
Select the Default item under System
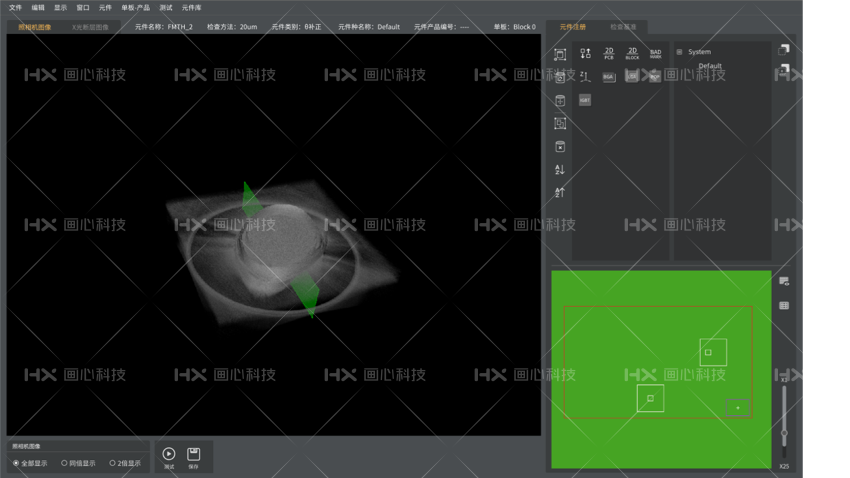(710, 66)
